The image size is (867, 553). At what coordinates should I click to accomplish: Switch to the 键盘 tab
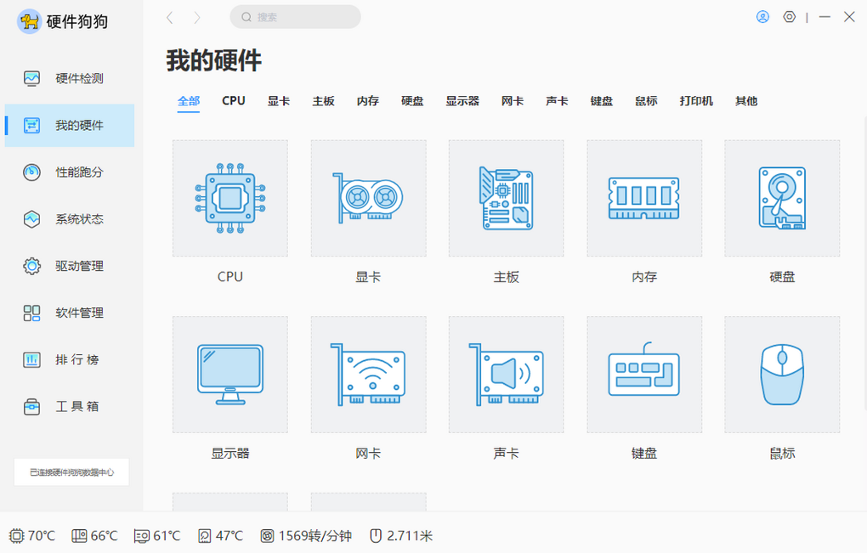click(602, 101)
